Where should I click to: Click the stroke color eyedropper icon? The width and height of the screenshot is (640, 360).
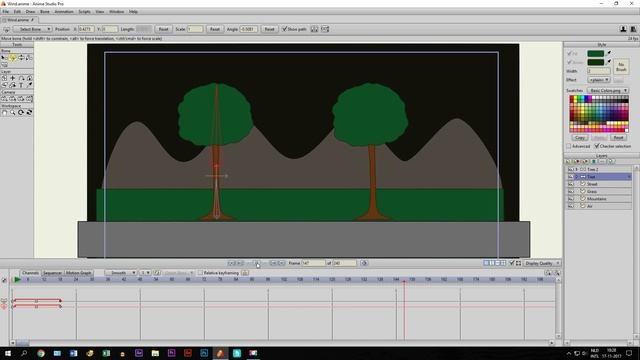[x=609, y=62]
